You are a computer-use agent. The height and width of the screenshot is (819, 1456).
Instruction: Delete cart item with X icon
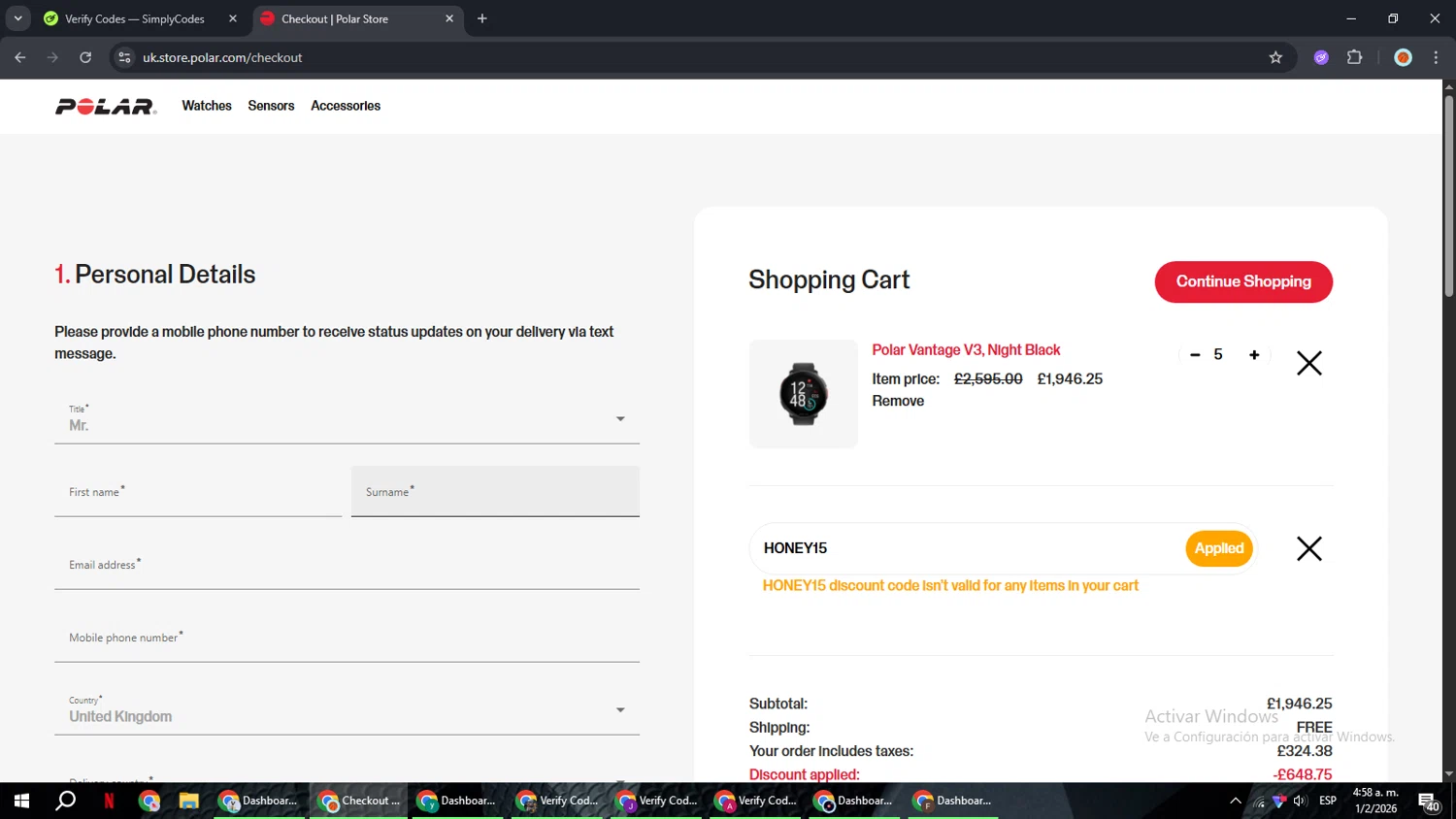(x=1309, y=363)
